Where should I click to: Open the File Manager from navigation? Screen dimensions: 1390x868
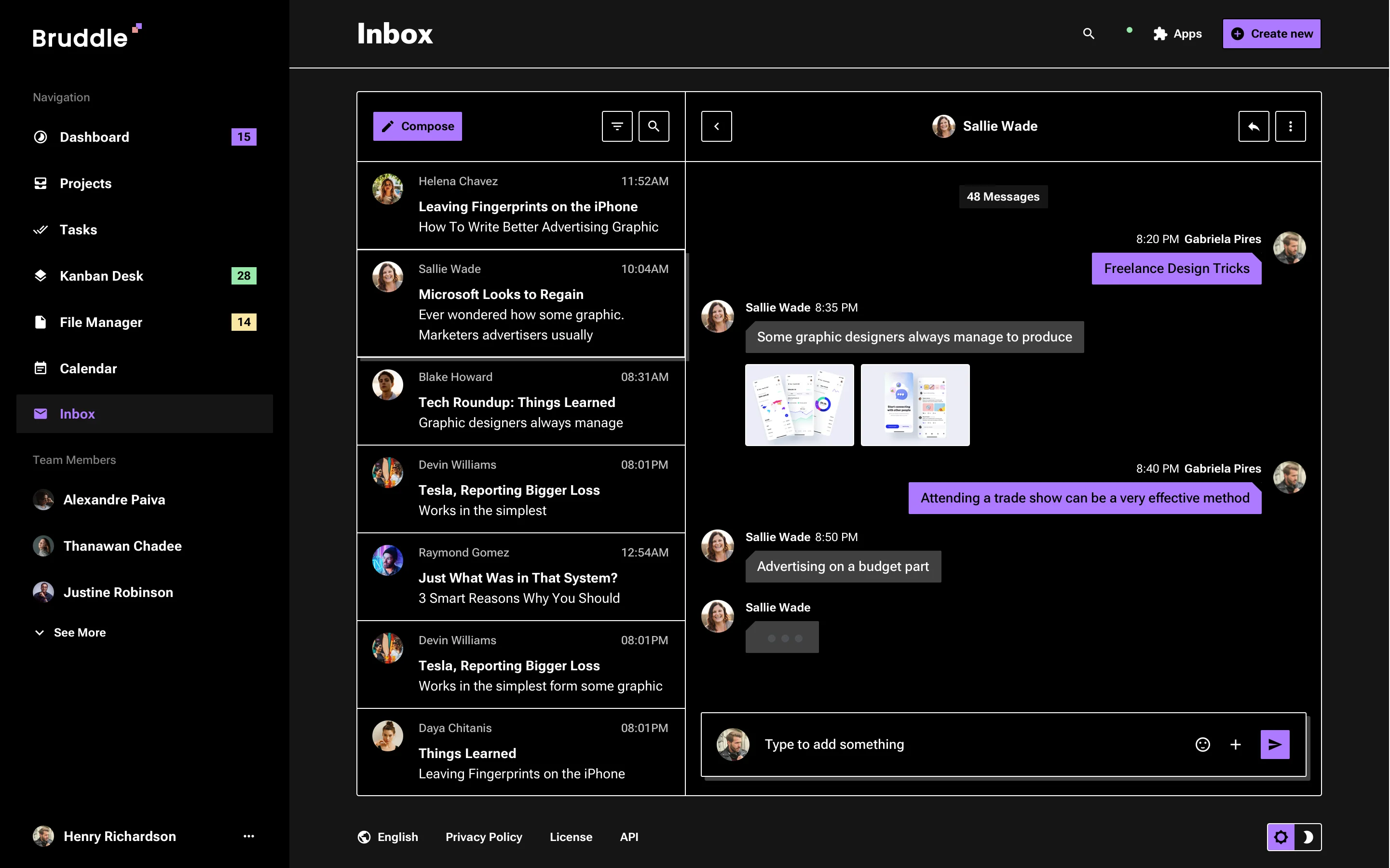[100, 322]
